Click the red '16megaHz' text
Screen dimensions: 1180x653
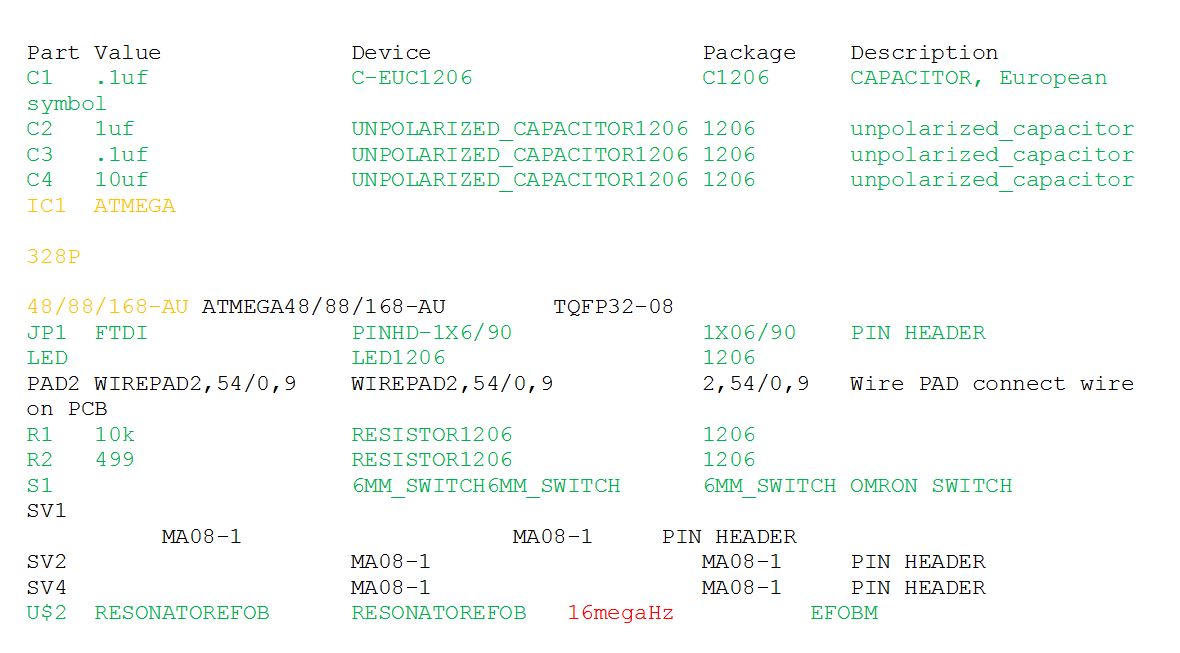[620, 614]
